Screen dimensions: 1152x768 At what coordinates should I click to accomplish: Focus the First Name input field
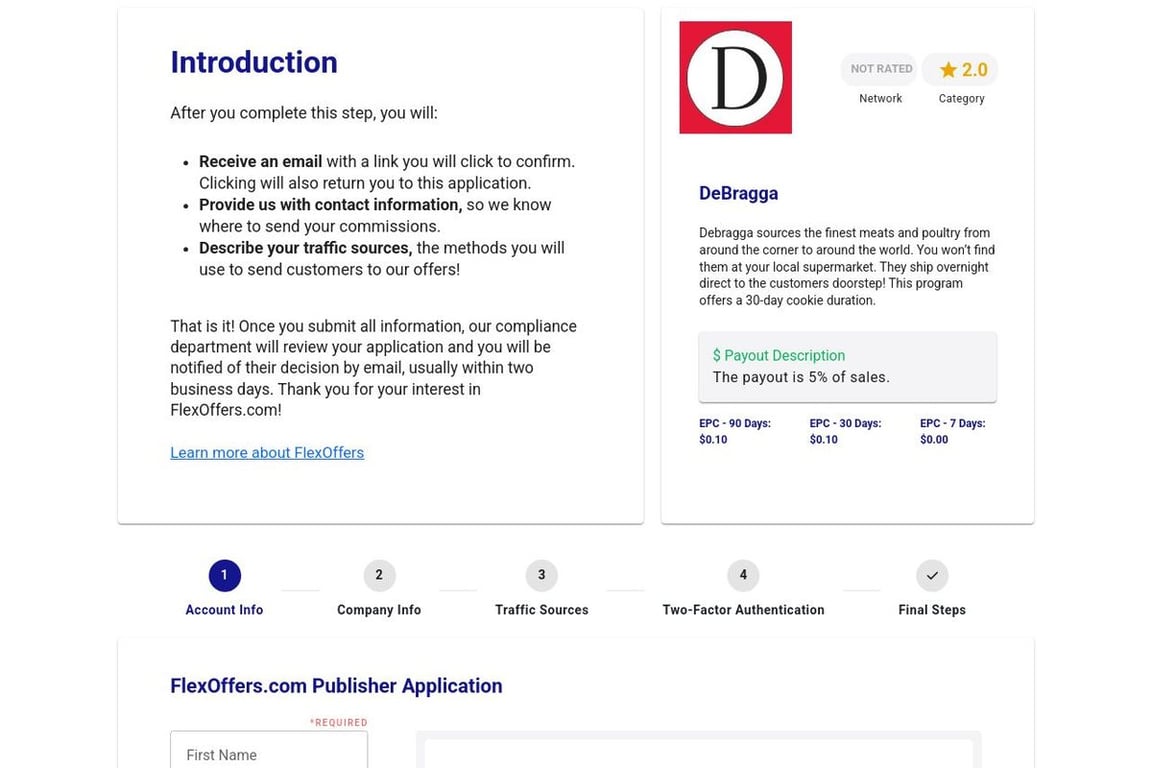(269, 750)
